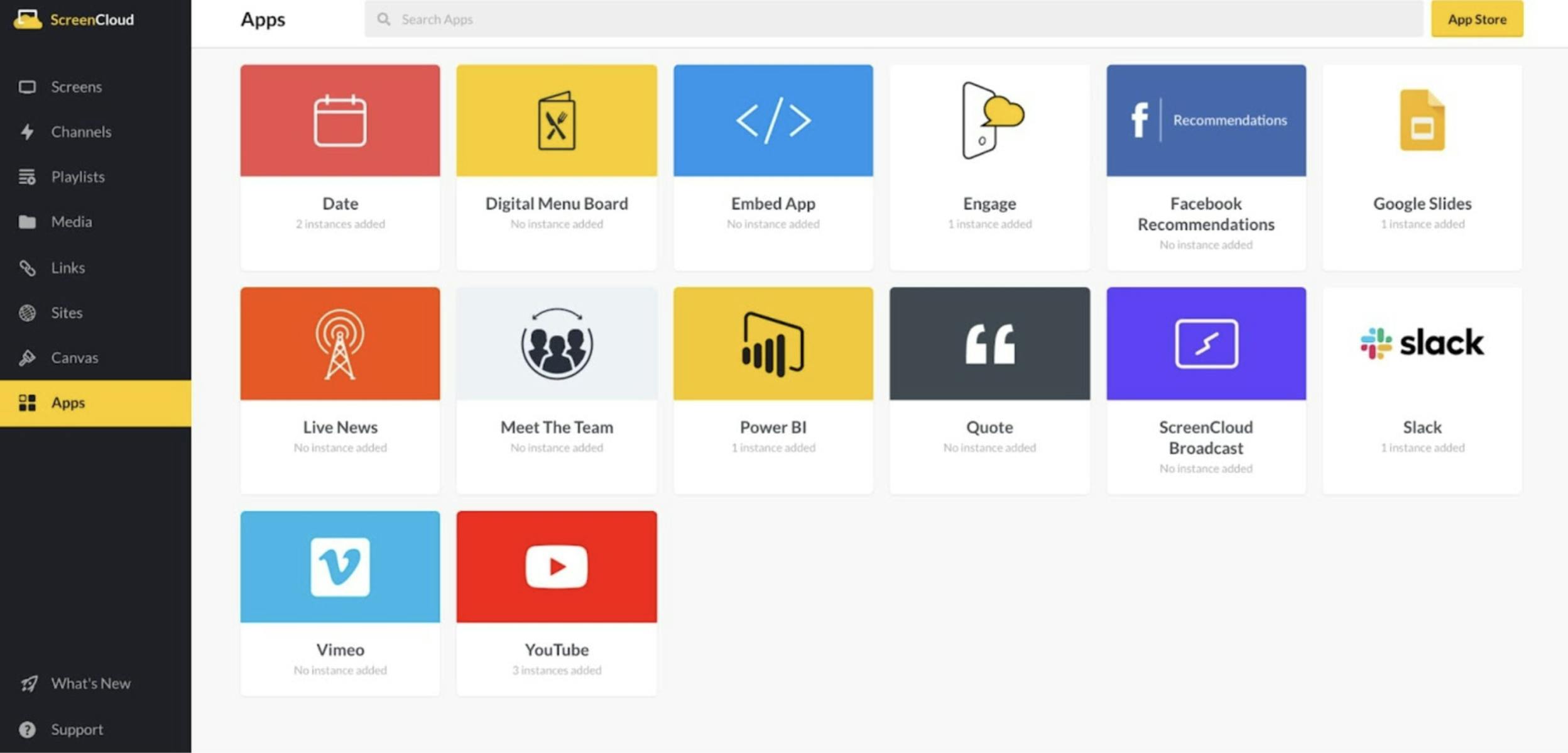Click "1 instance added" under Engage
1568x753 pixels.
click(x=989, y=224)
